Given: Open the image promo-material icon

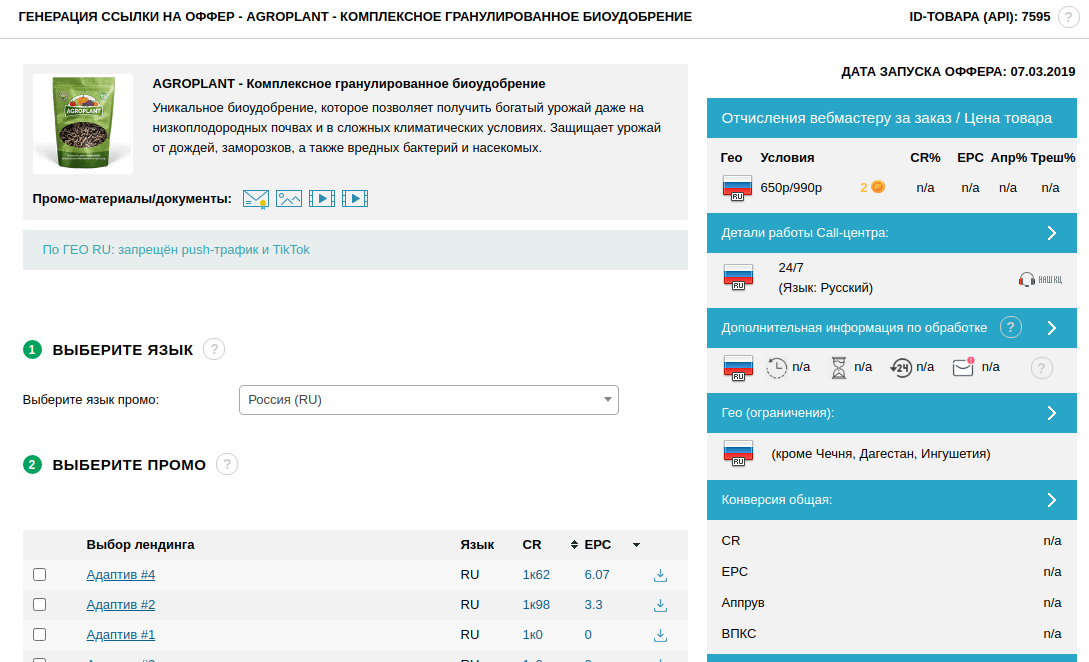Looking at the screenshot, I should click(x=289, y=199).
